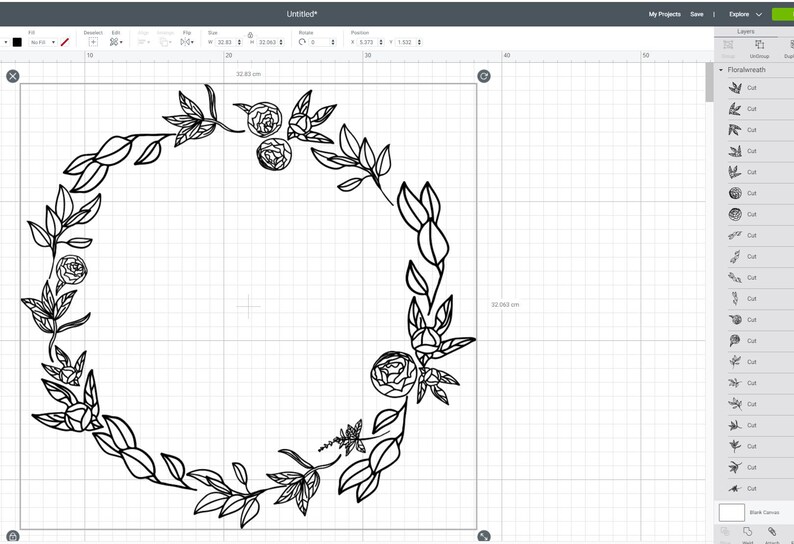Click the height H size field
Screen dimensions: 794x544
pyautogui.click(x=267, y=42)
